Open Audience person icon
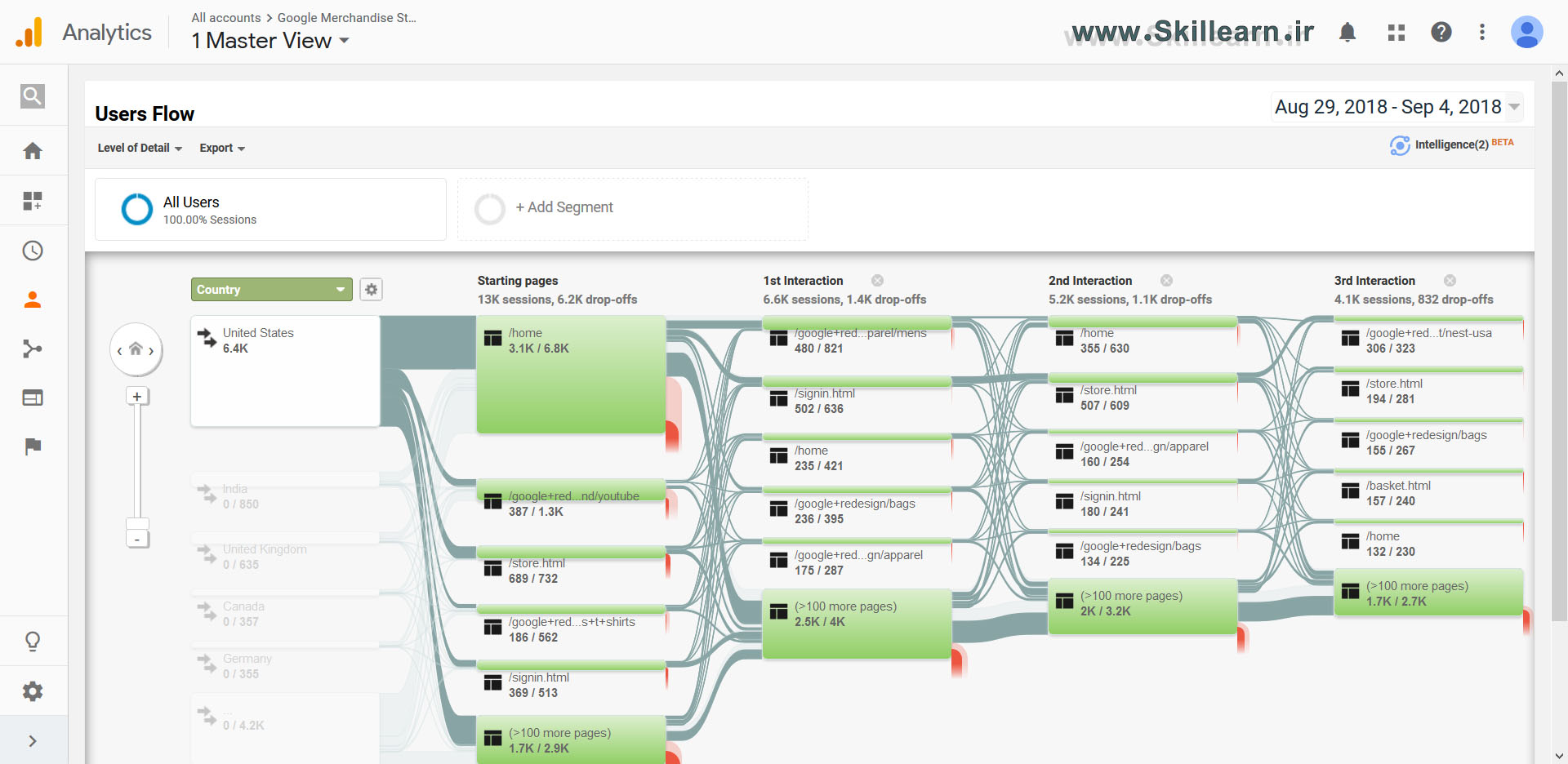Screen dimensions: 1568x764 coord(33,300)
